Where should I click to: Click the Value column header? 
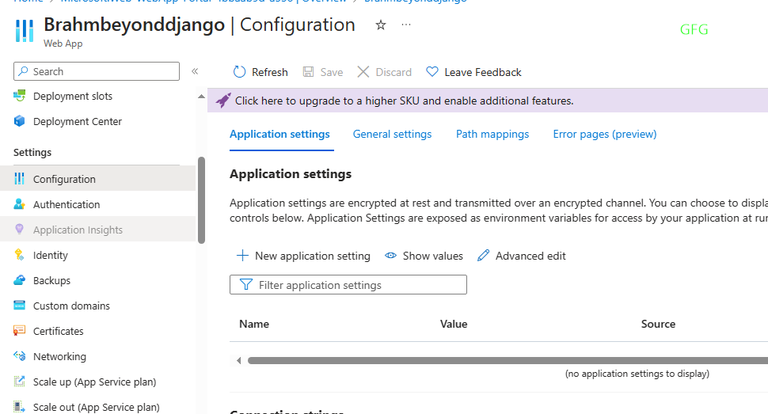(x=454, y=324)
